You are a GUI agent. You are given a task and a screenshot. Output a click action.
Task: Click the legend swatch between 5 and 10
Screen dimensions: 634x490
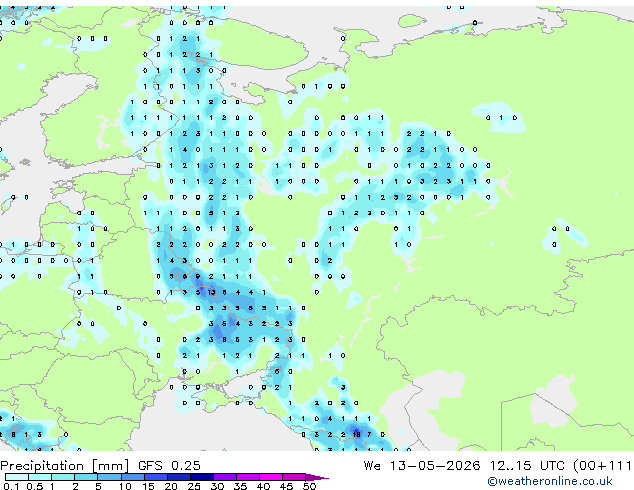109,477
